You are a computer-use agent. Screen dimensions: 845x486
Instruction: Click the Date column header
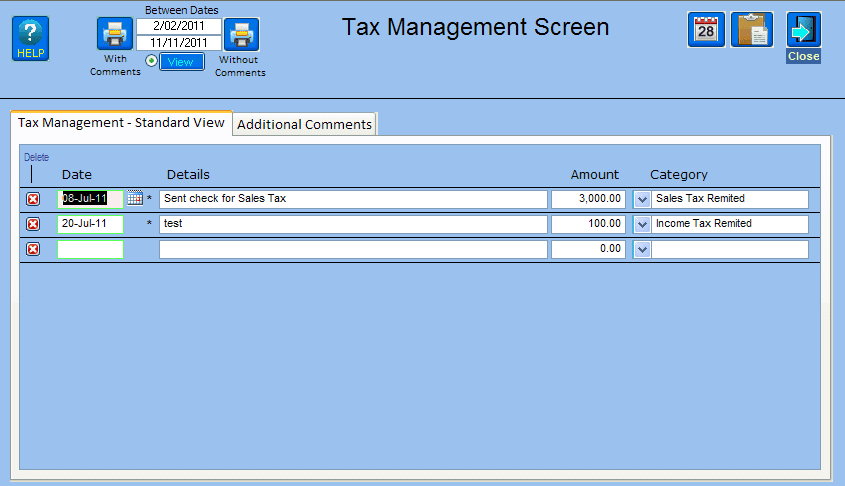coord(77,175)
